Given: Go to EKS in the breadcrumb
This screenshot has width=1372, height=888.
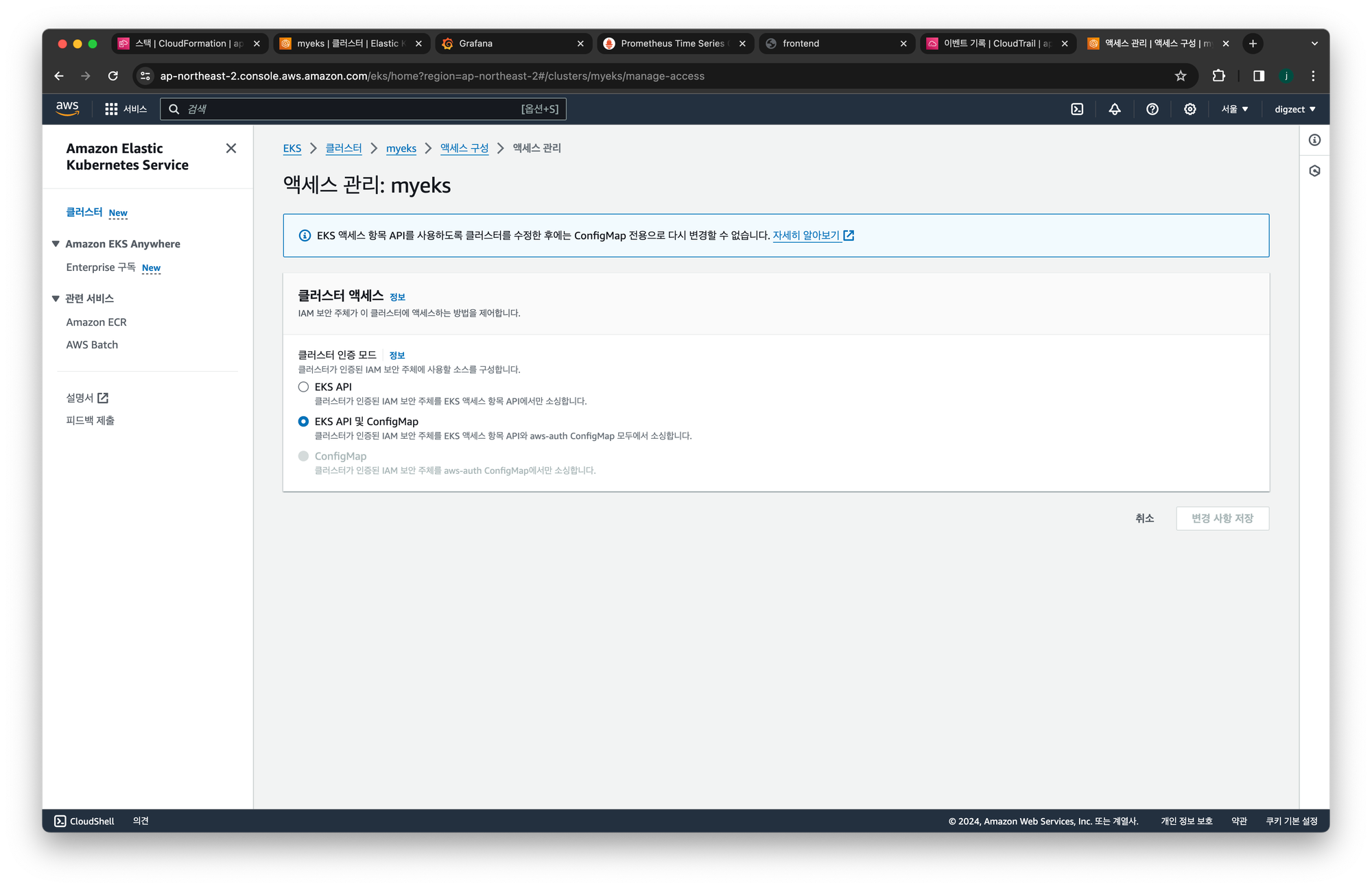Looking at the screenshot, I should (x=292, y=148).
